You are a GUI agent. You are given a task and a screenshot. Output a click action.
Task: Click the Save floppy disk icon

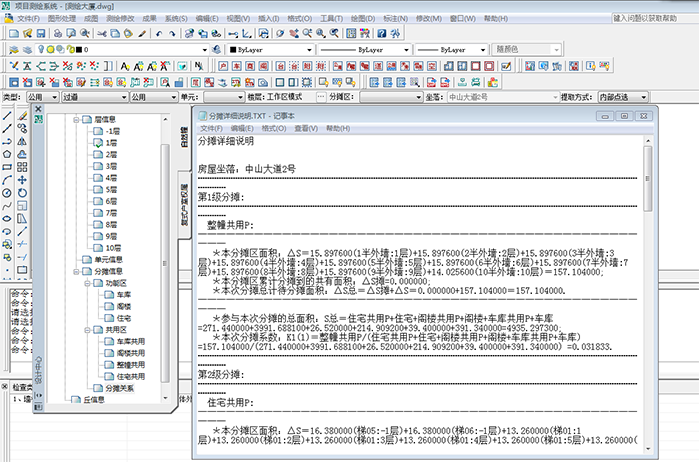point(41,33)
